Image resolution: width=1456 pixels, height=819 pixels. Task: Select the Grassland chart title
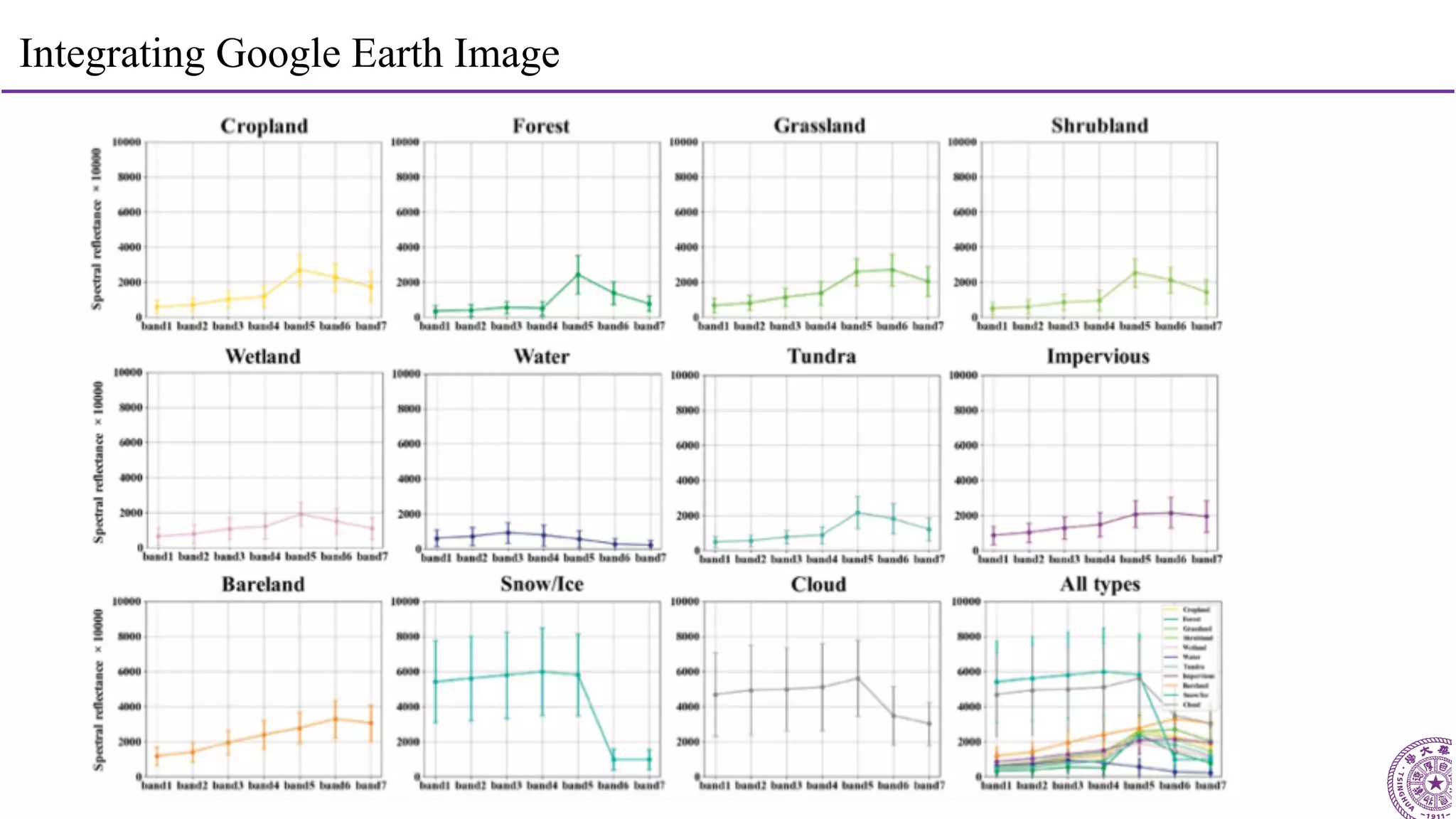tap(820, 125)
